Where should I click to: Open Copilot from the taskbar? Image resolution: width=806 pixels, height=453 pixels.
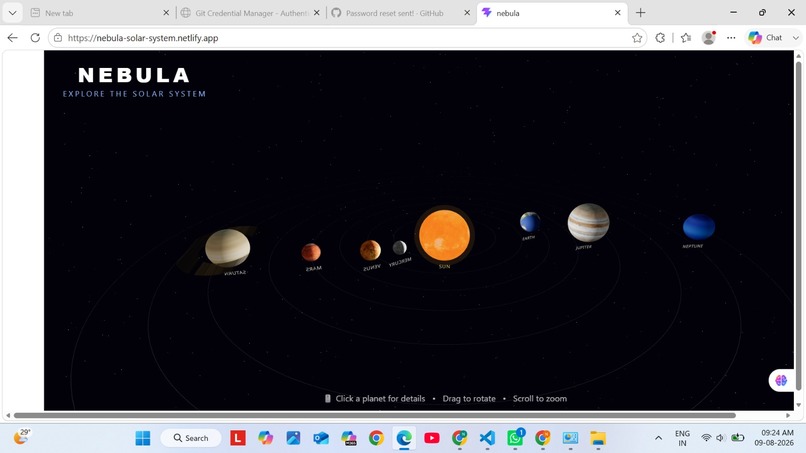coord(265,438)
